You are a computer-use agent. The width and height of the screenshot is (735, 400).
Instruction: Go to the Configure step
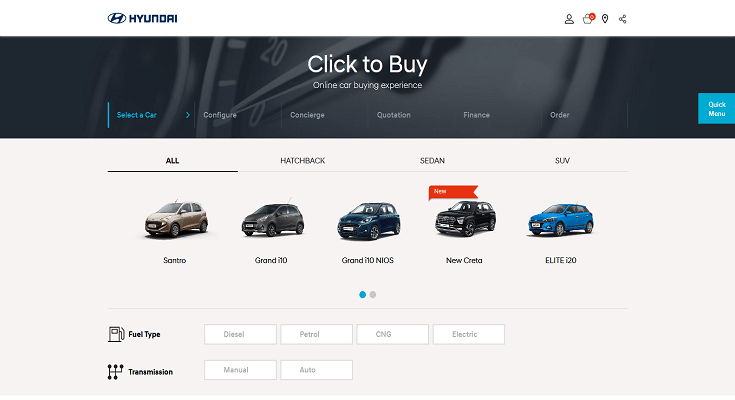pos(220,115)
